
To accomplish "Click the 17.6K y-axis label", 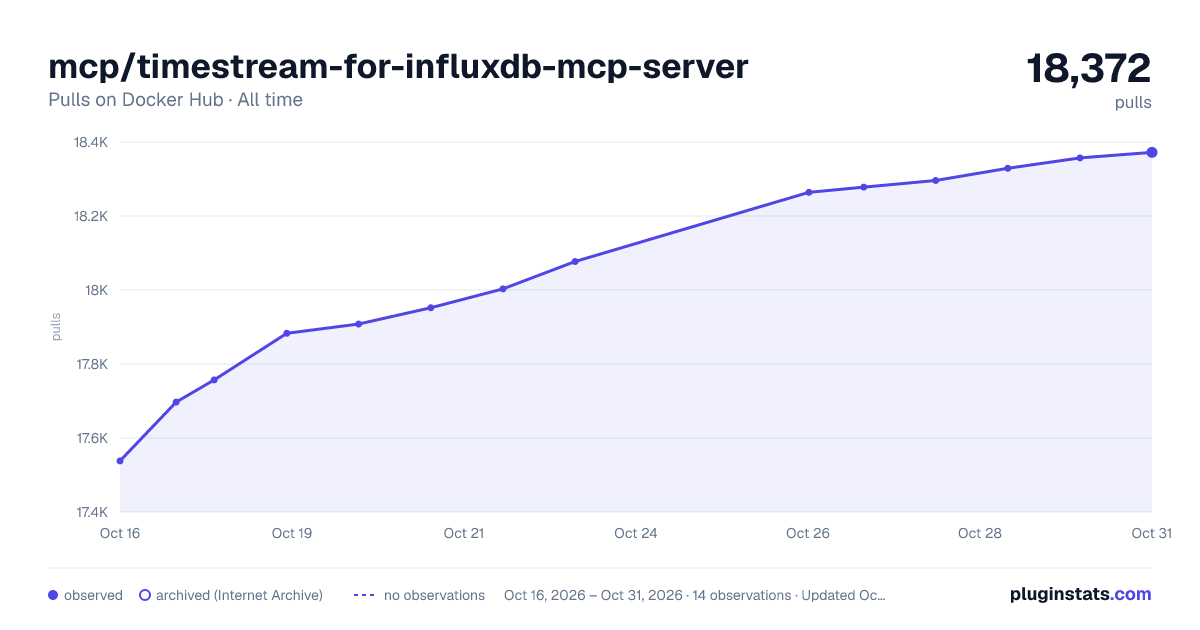I will [x=91, y=438].
